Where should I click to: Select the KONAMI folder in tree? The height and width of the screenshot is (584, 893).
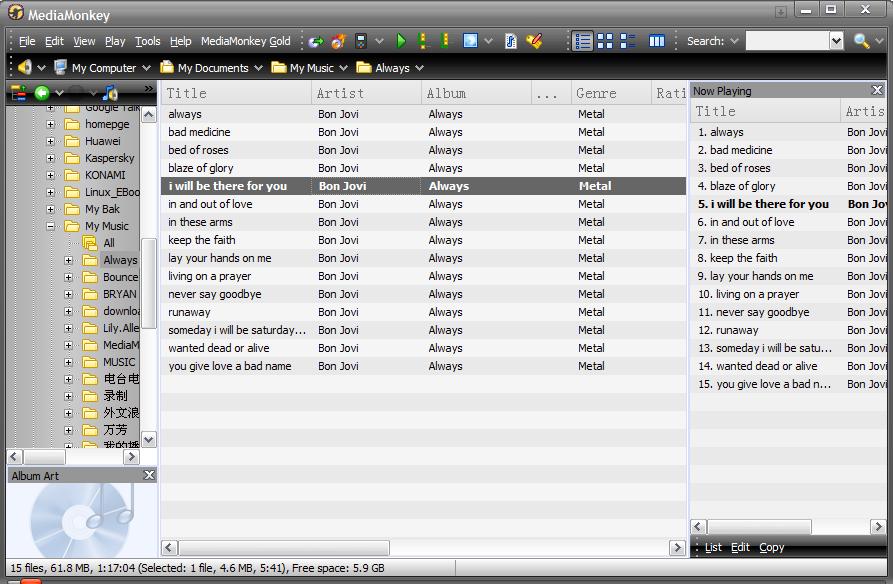tap(105, 175)
